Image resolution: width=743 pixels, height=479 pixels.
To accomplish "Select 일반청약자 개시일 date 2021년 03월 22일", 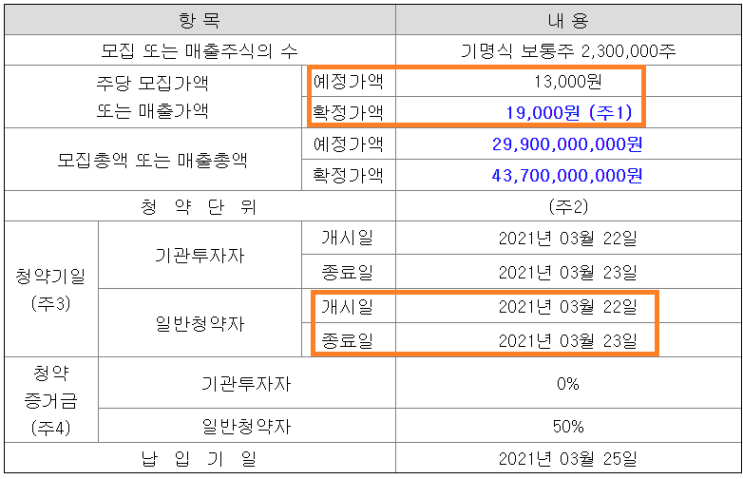I will 568,307.
